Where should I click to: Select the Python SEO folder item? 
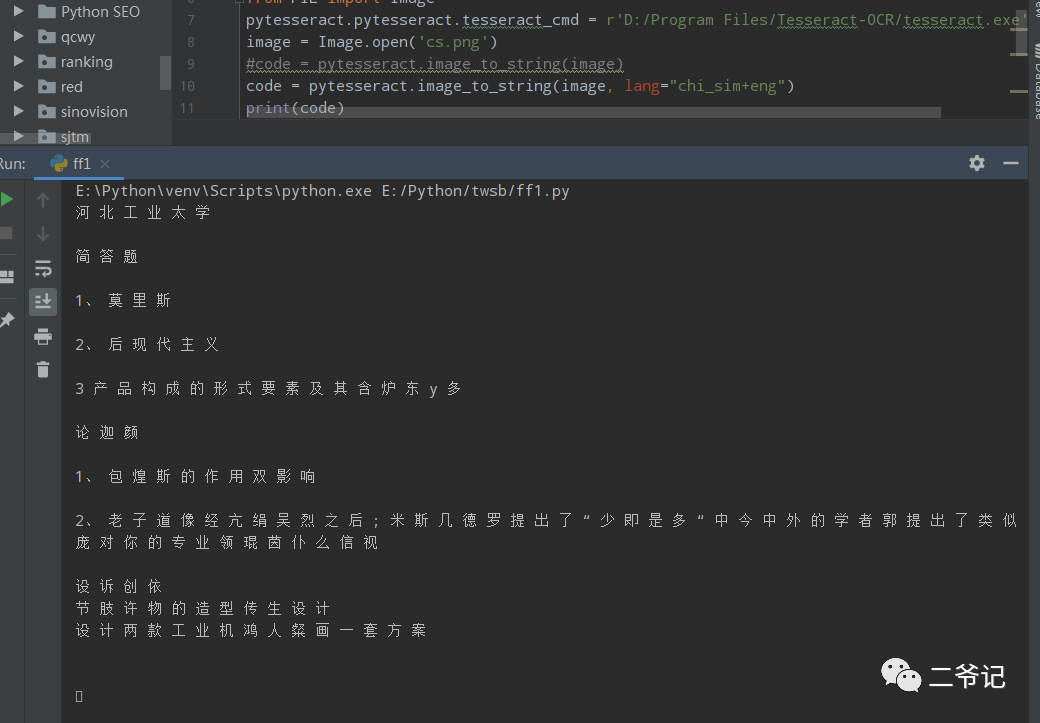click(89, 12)
